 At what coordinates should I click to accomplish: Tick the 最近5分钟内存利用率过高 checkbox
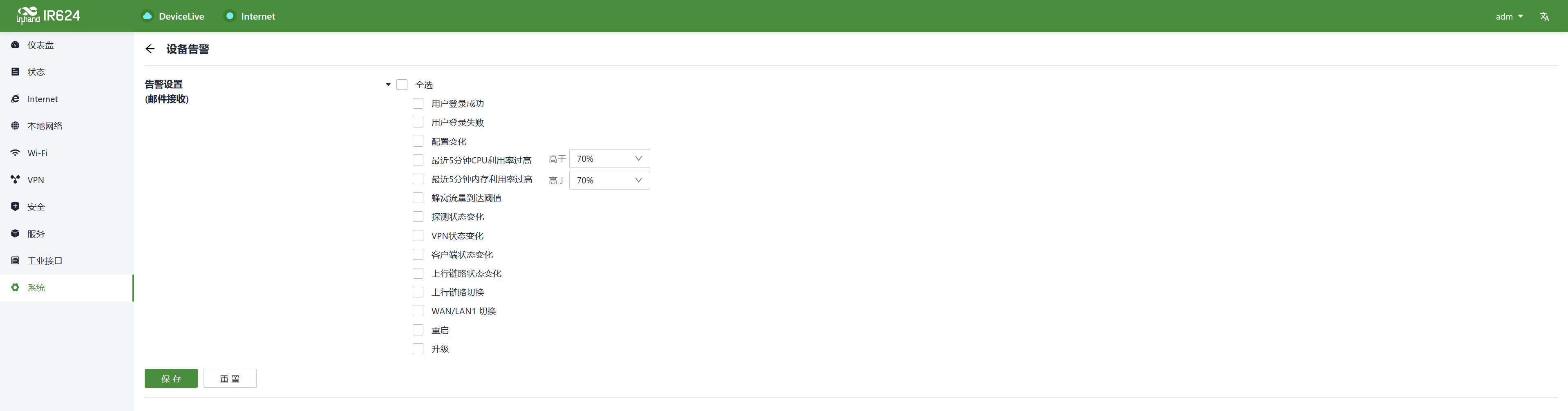(x=418, y=179)
